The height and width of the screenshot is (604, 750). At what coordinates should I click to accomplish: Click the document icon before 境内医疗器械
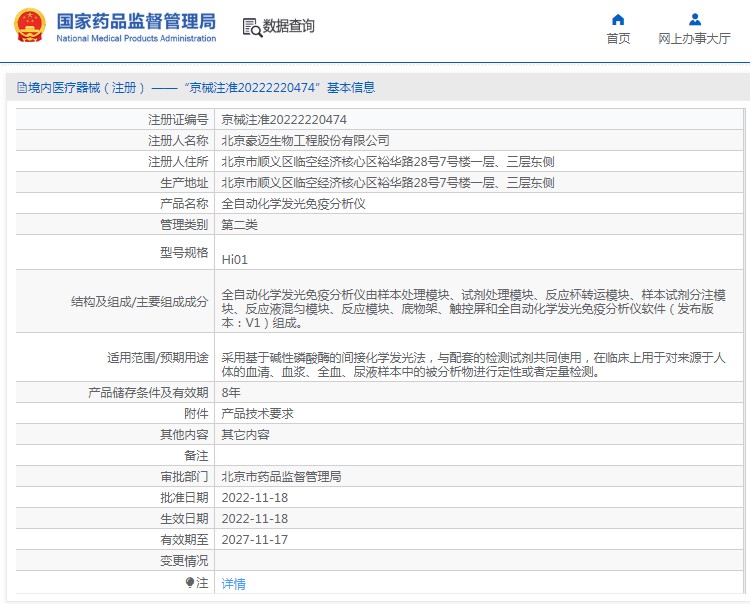point(22,88)
